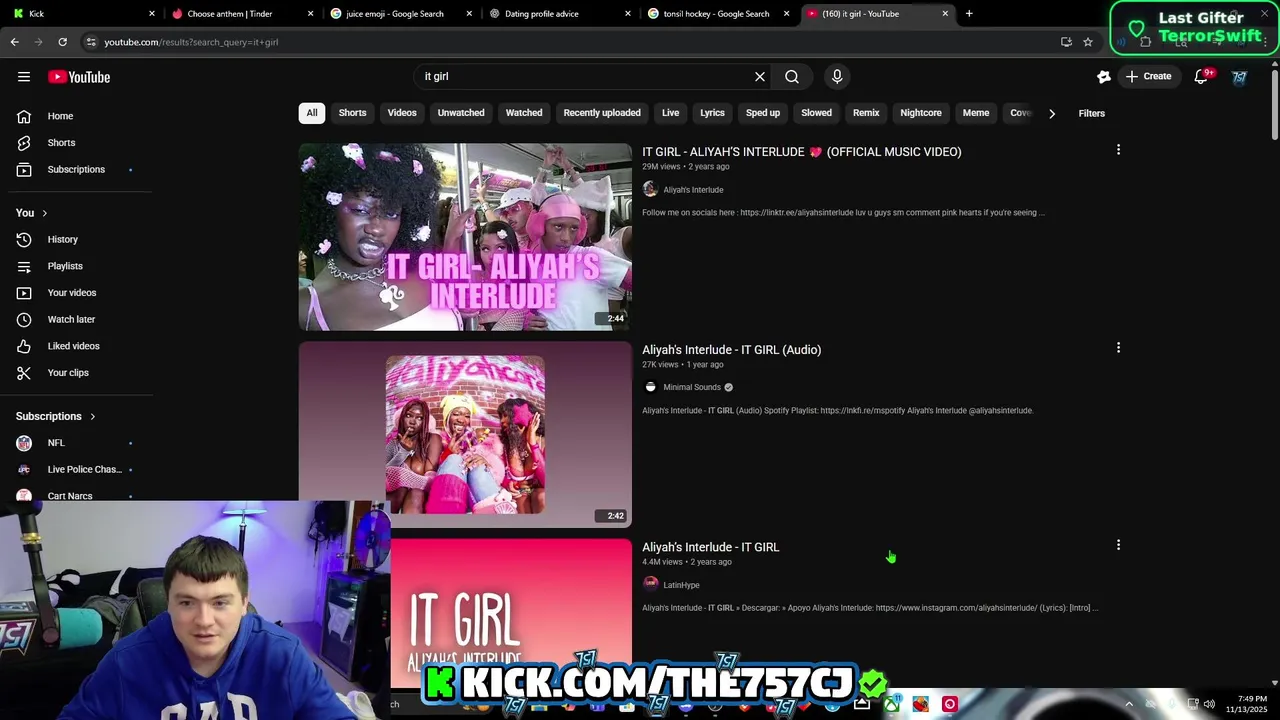
Task: Expand the Subscriptions section heading
Action: point(56,416)
